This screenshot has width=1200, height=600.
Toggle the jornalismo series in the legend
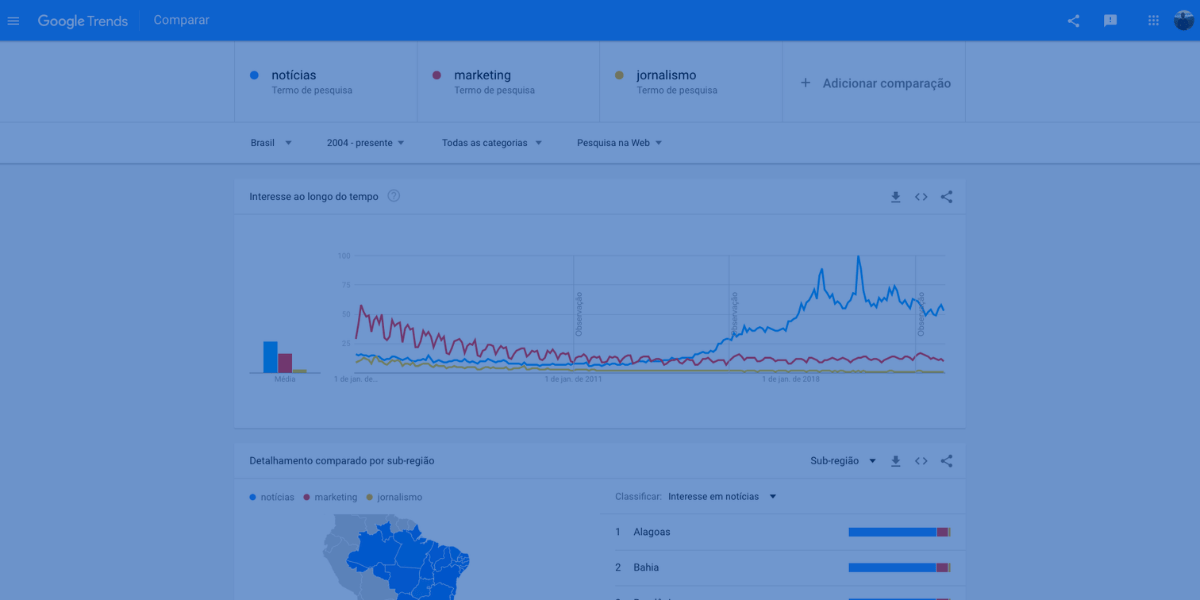397,497
